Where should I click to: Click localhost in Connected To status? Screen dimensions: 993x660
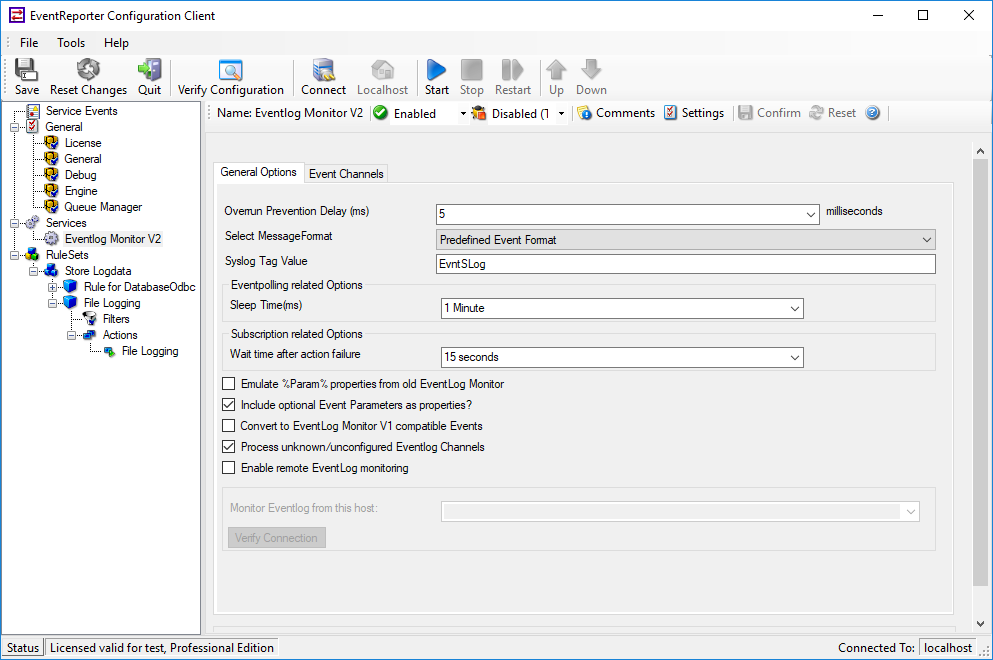(x=947, y=647)
